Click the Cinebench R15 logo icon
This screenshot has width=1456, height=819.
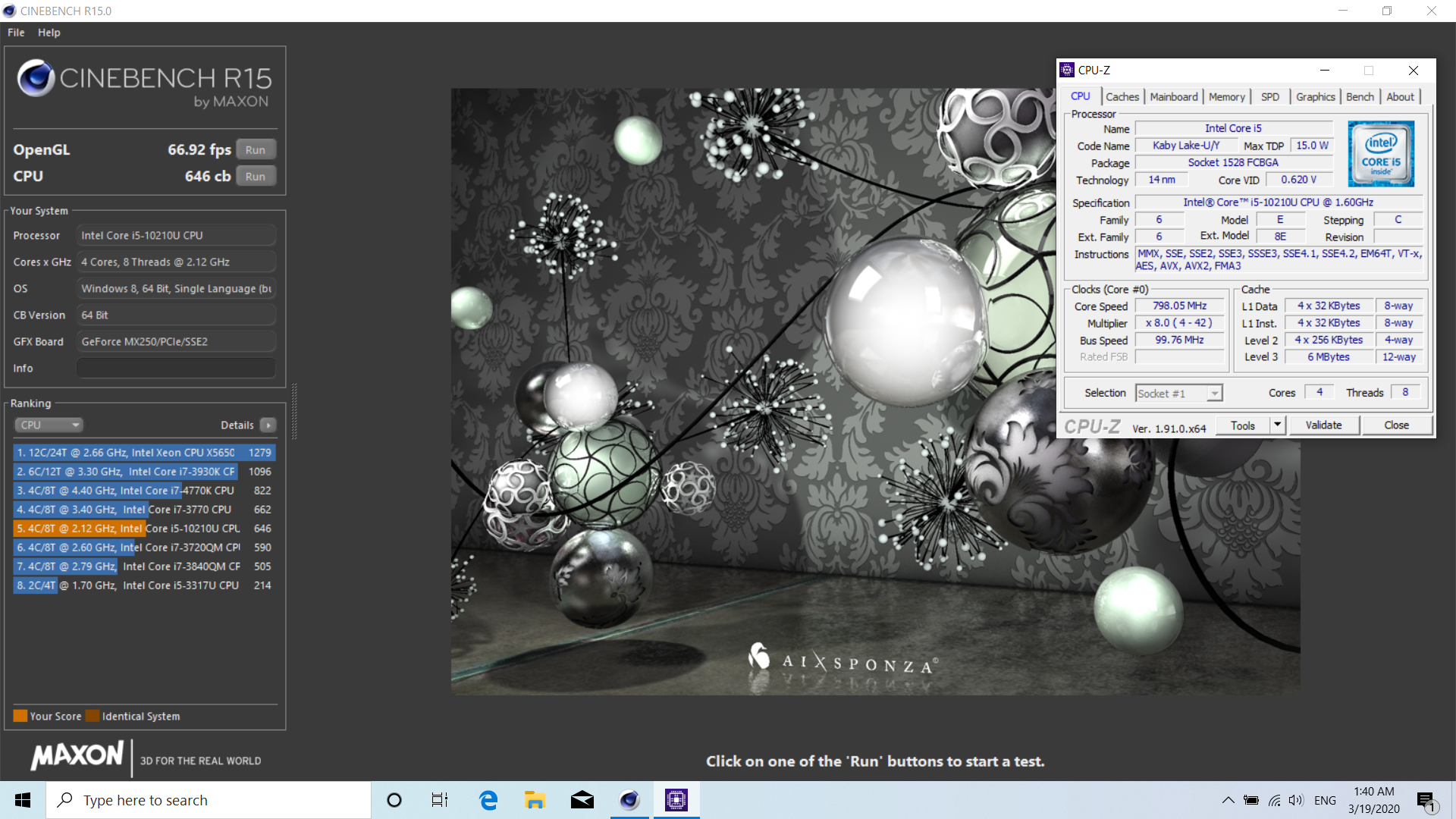[x=36, y=77]
